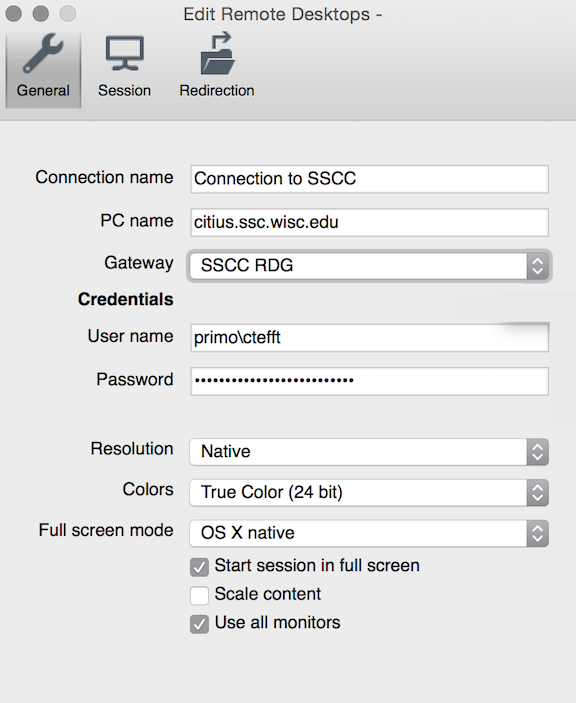Switch to the Redirection tab label

click(217, 91)
